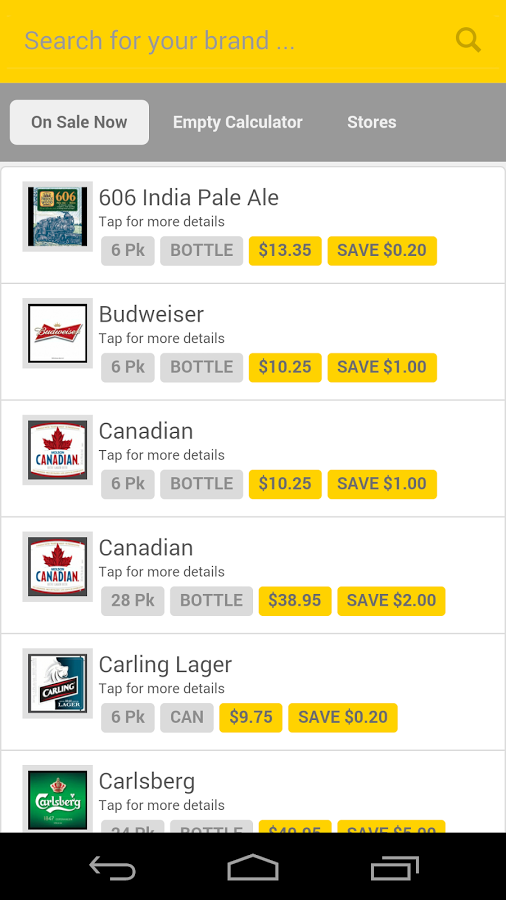The image size is (506, 900).
Task: Tap the $38.95 price tag
Action: point(295,600)
